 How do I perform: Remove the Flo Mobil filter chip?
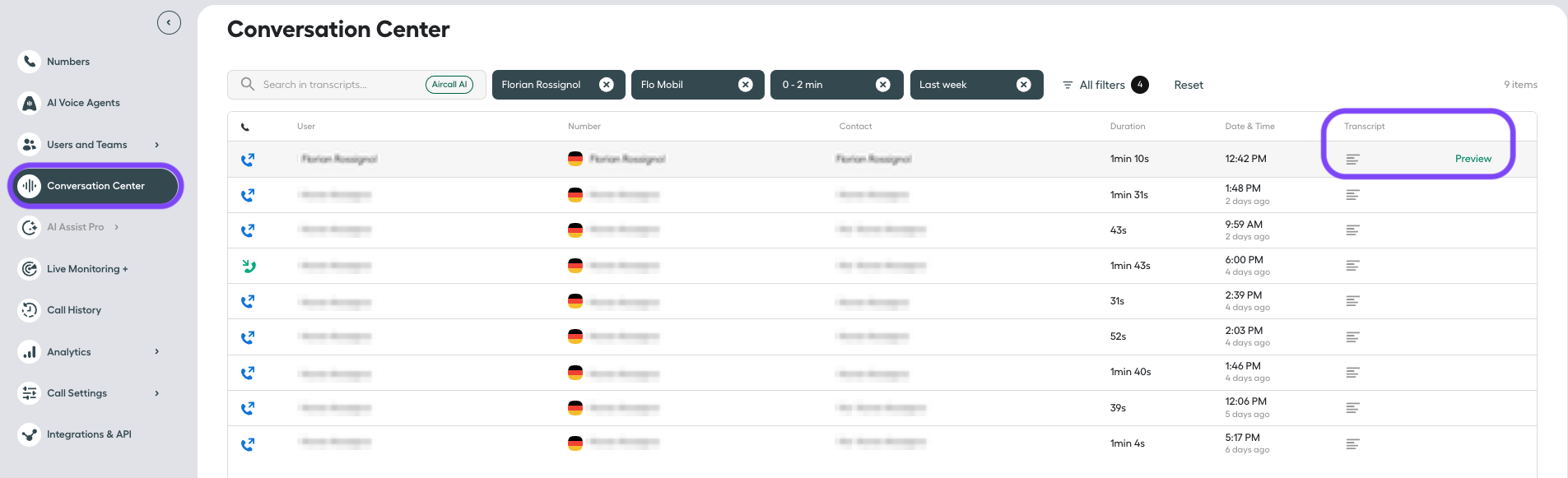pyautogui.click(x=746, y=85)
